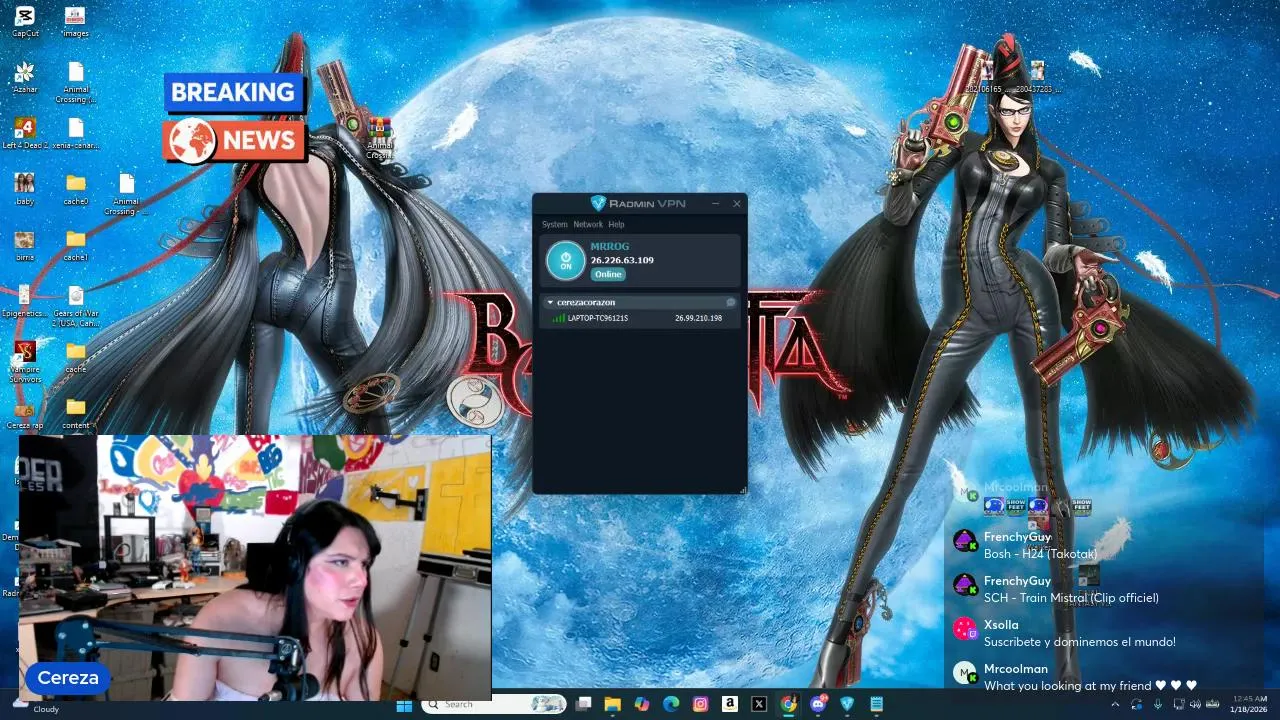
Task: Open the X app from the taskbar
Action: click(x=759, y=705)
